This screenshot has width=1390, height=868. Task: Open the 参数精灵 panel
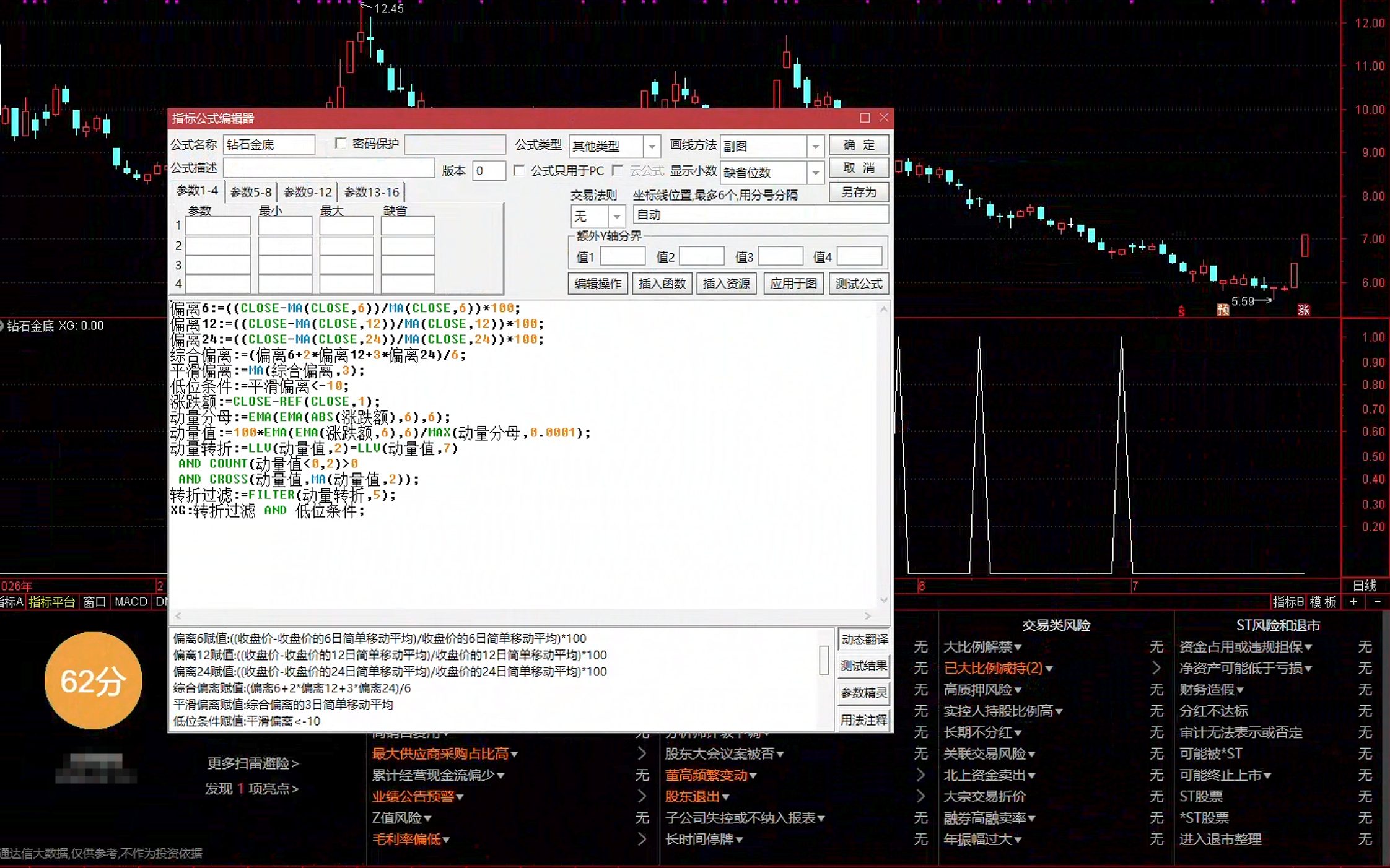click(864, 693)
